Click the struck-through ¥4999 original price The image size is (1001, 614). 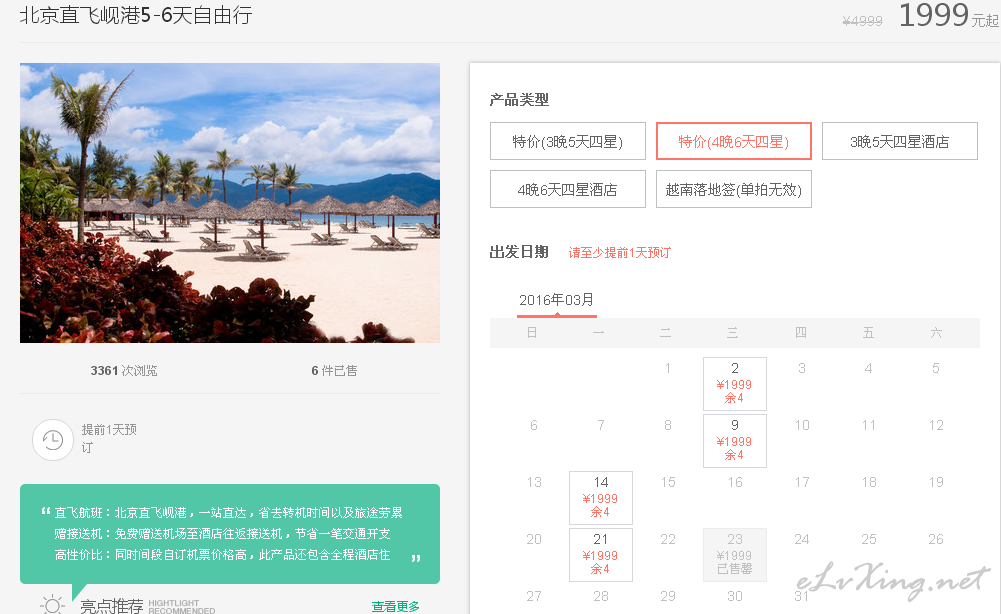click(862, 21)
